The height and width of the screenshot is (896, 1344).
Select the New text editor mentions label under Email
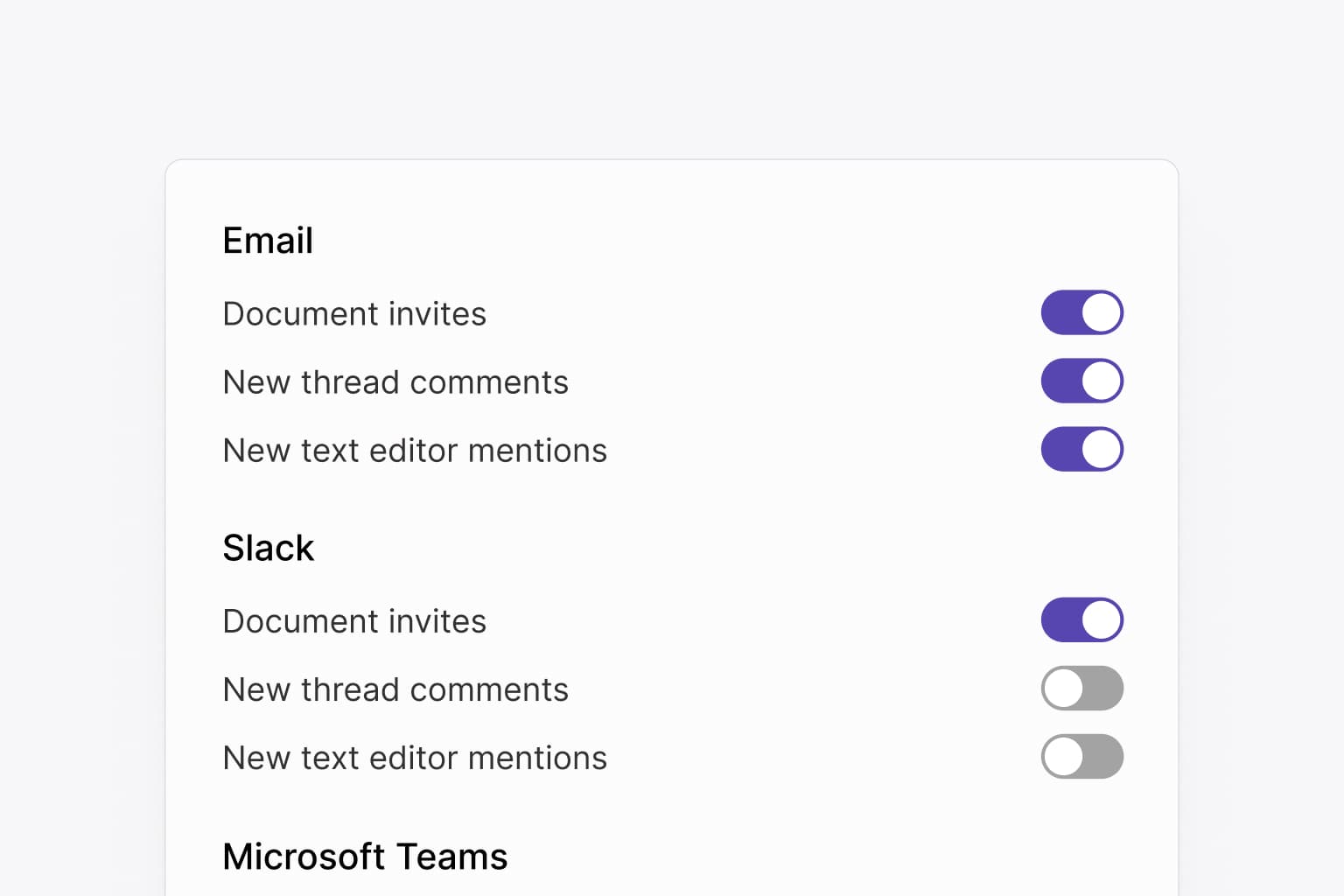tap(415, 450)
